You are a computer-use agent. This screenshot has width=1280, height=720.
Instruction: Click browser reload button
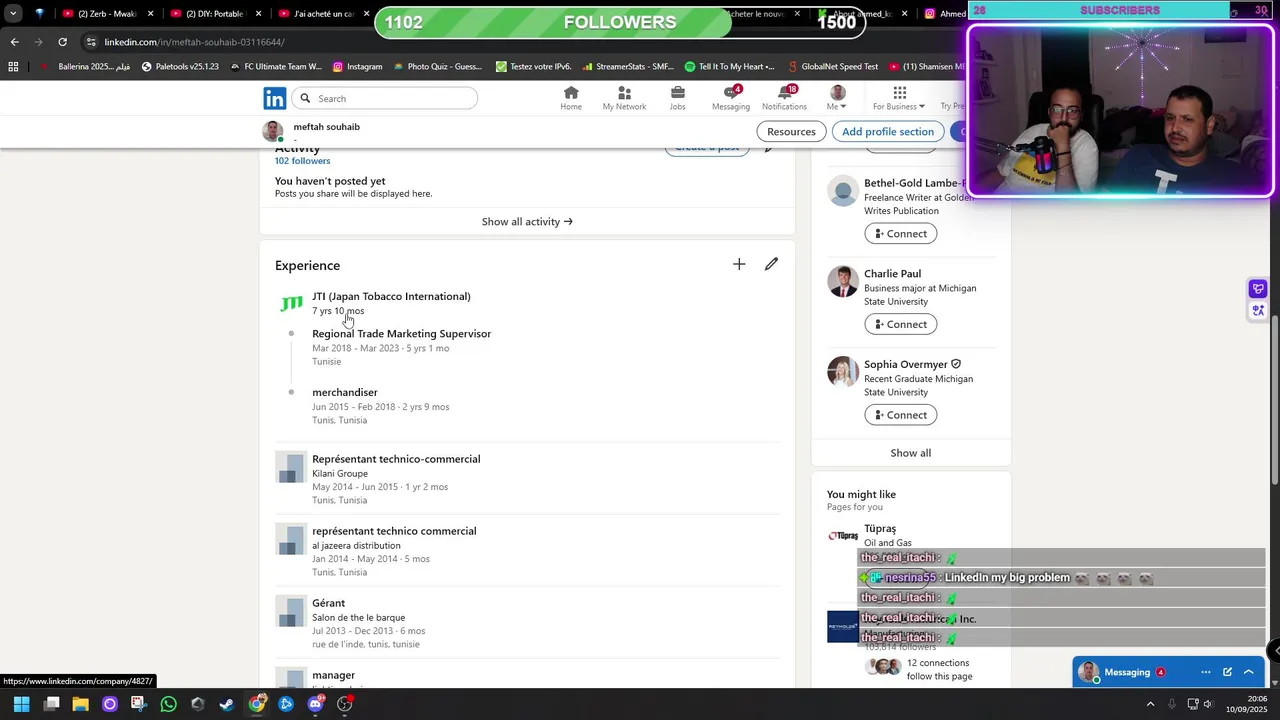[x=62, y=42]
